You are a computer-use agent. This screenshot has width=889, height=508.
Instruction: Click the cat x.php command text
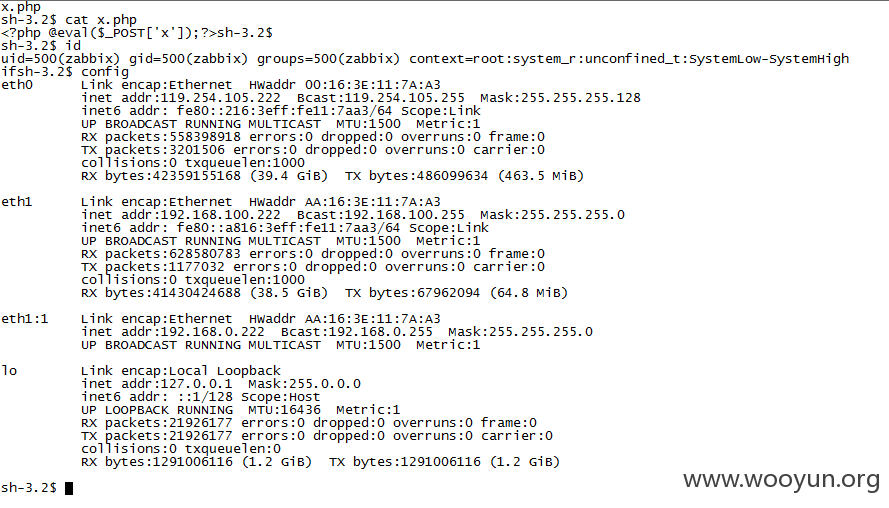[101, 20]
